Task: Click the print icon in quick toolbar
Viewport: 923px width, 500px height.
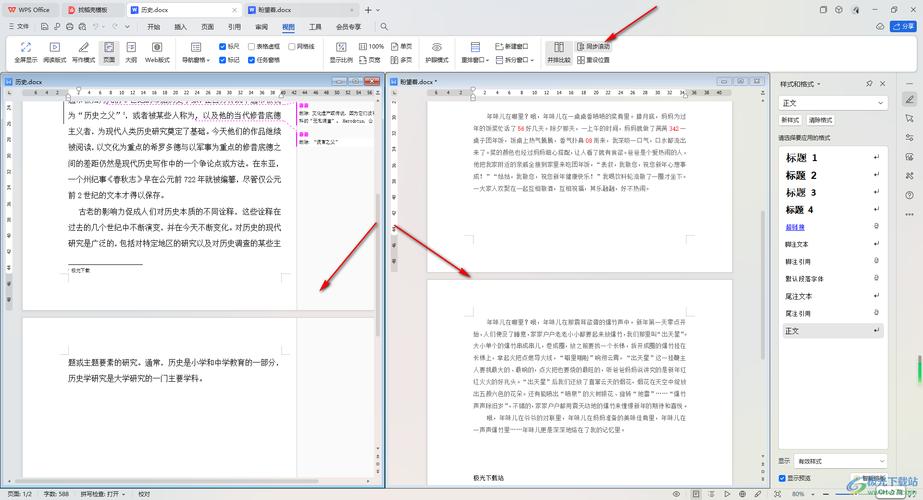Action: (69, 27)
